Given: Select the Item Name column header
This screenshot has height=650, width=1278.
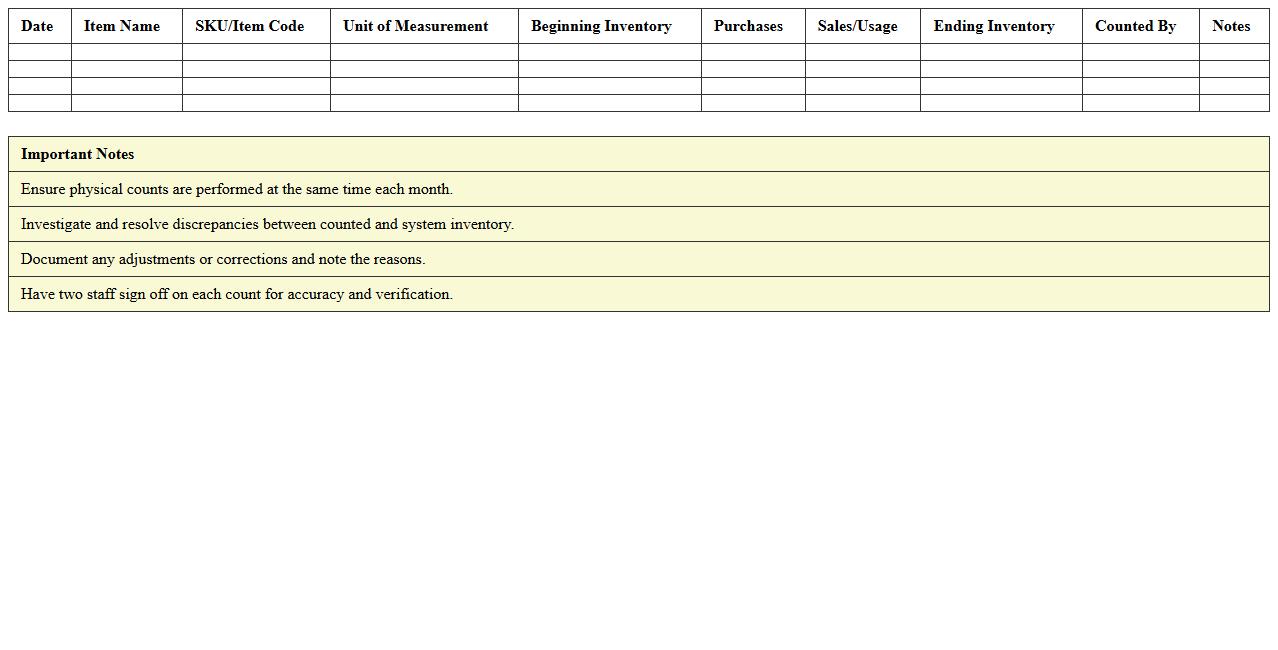Looking at the screenshot, I should click(122, 26).
